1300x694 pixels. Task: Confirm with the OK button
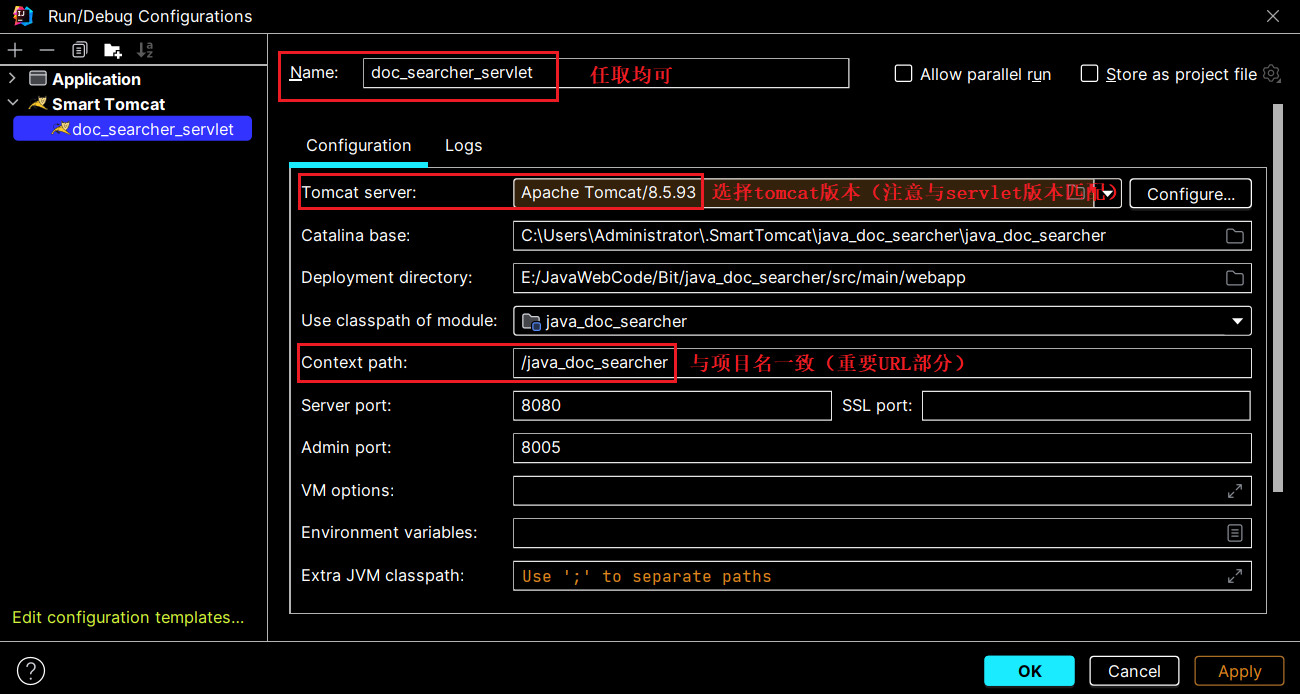coord(1029,671)
